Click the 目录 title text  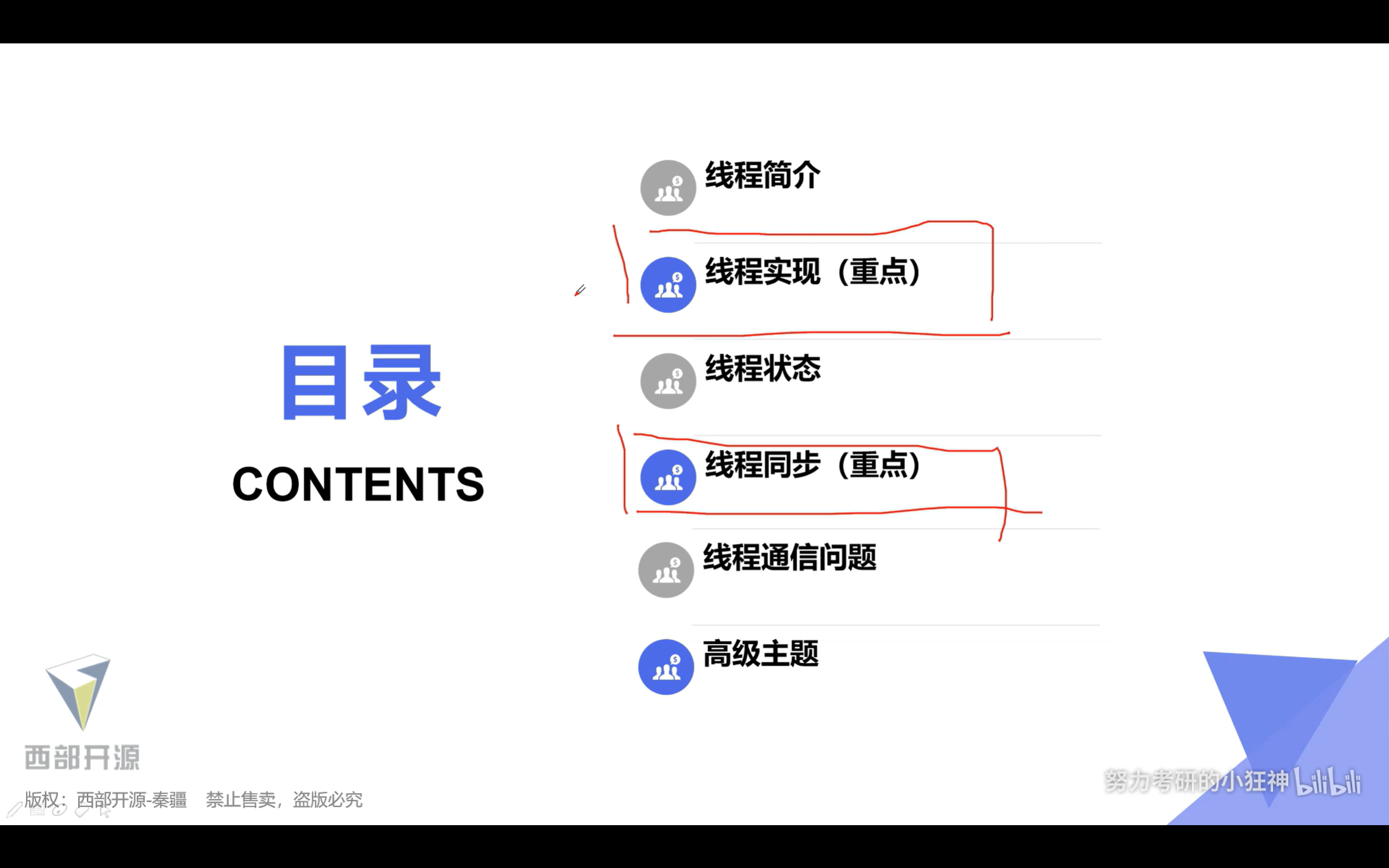coord(361,382)
